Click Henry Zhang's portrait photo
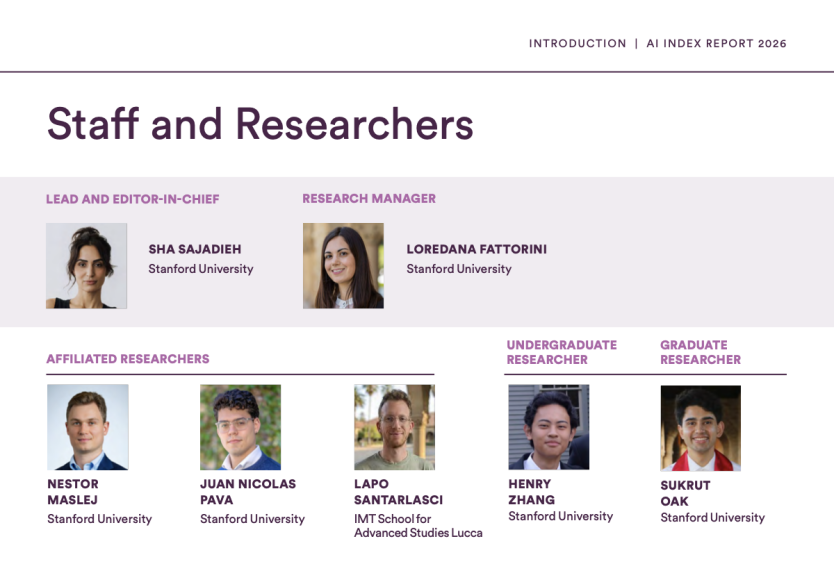 click(x=548, y=427)
